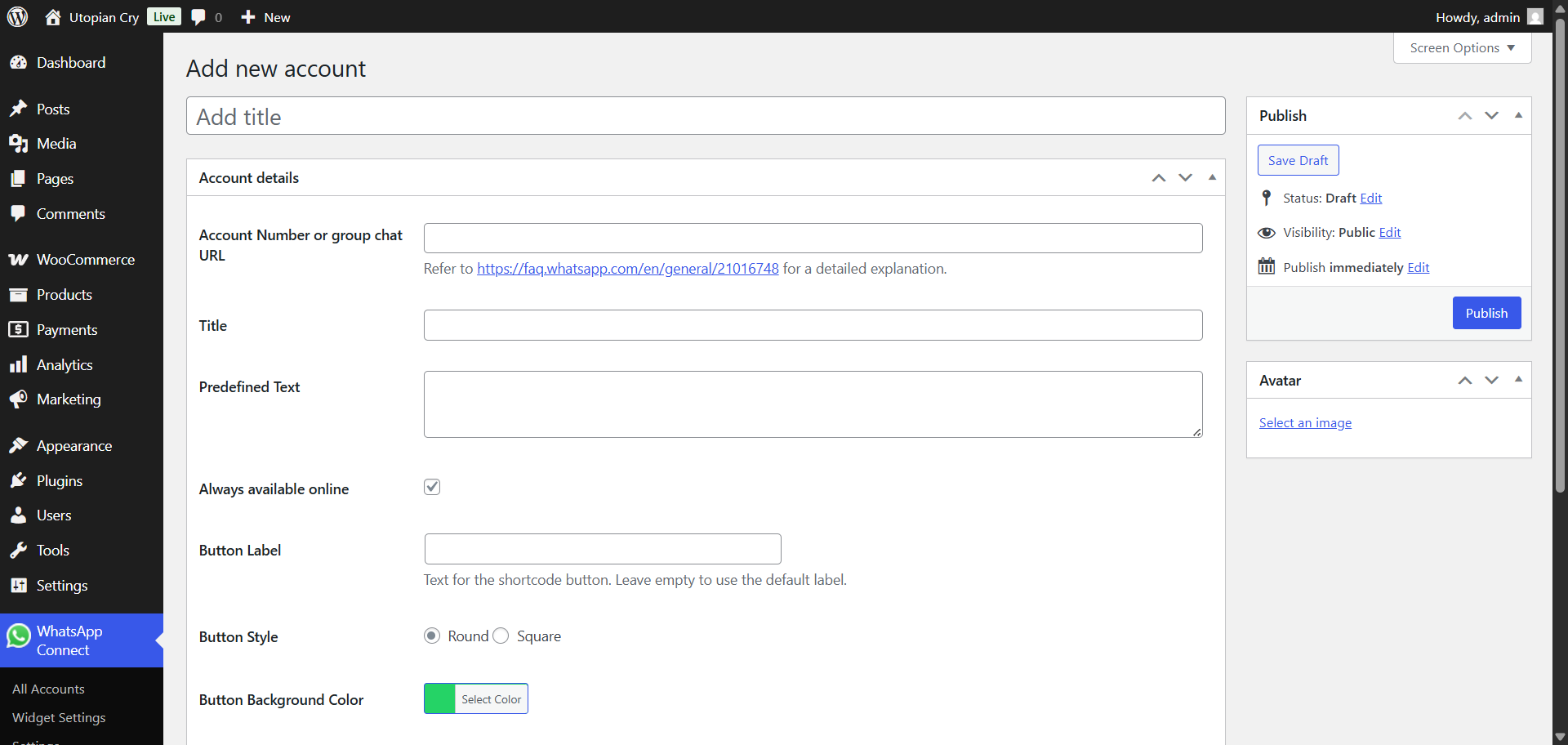
Task: Select the Analytics bar chart icon
Action: tap(19, 364)
